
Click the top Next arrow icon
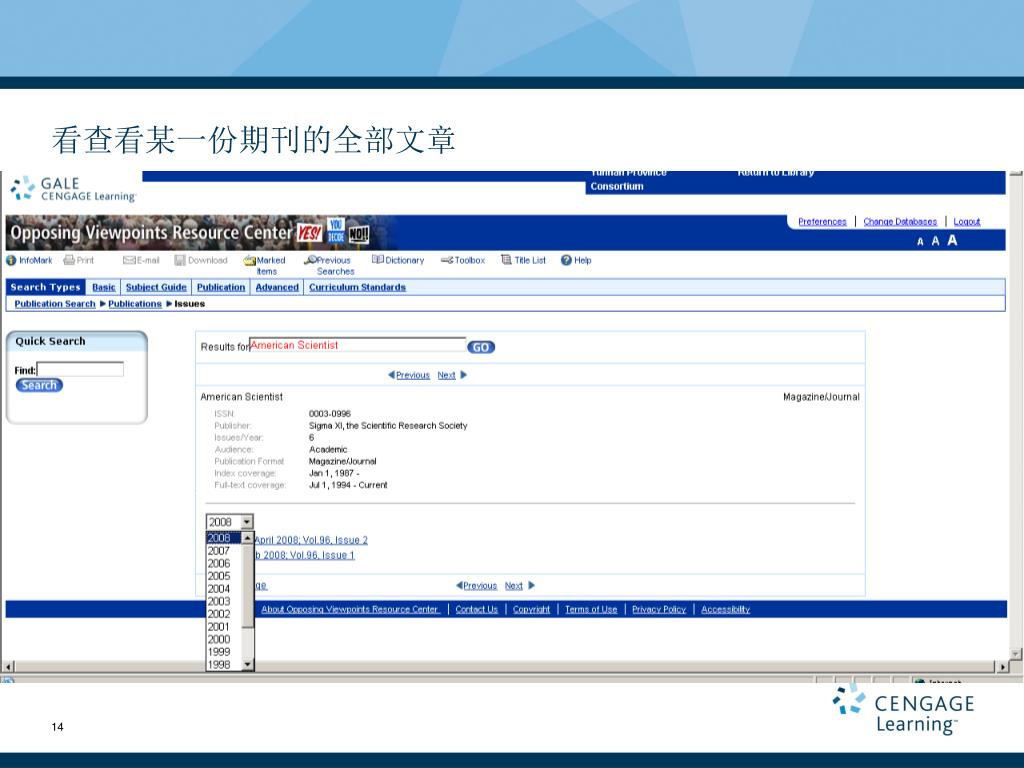pyautogui.click(x=464, y=375)
